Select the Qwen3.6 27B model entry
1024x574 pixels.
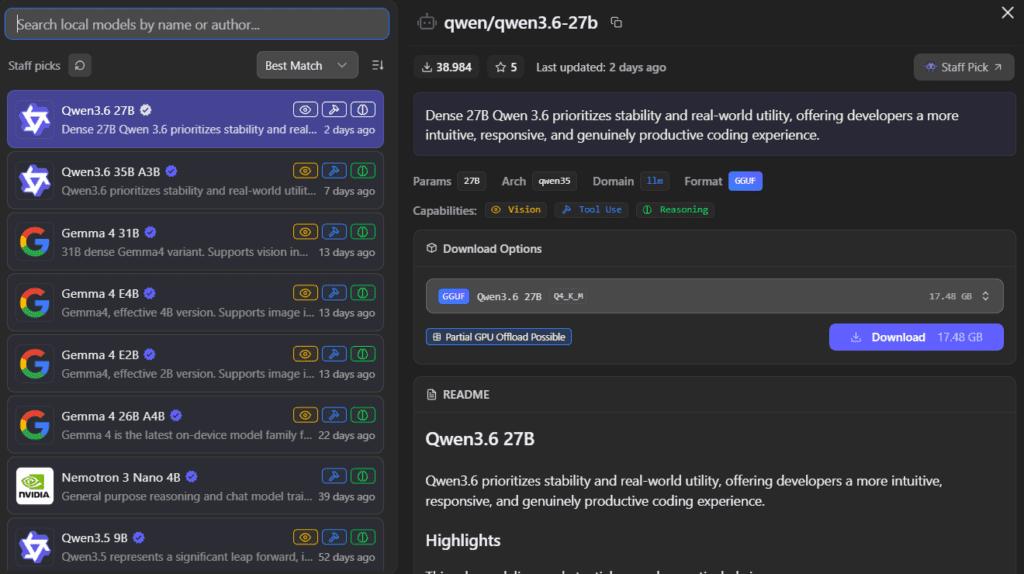195,120
